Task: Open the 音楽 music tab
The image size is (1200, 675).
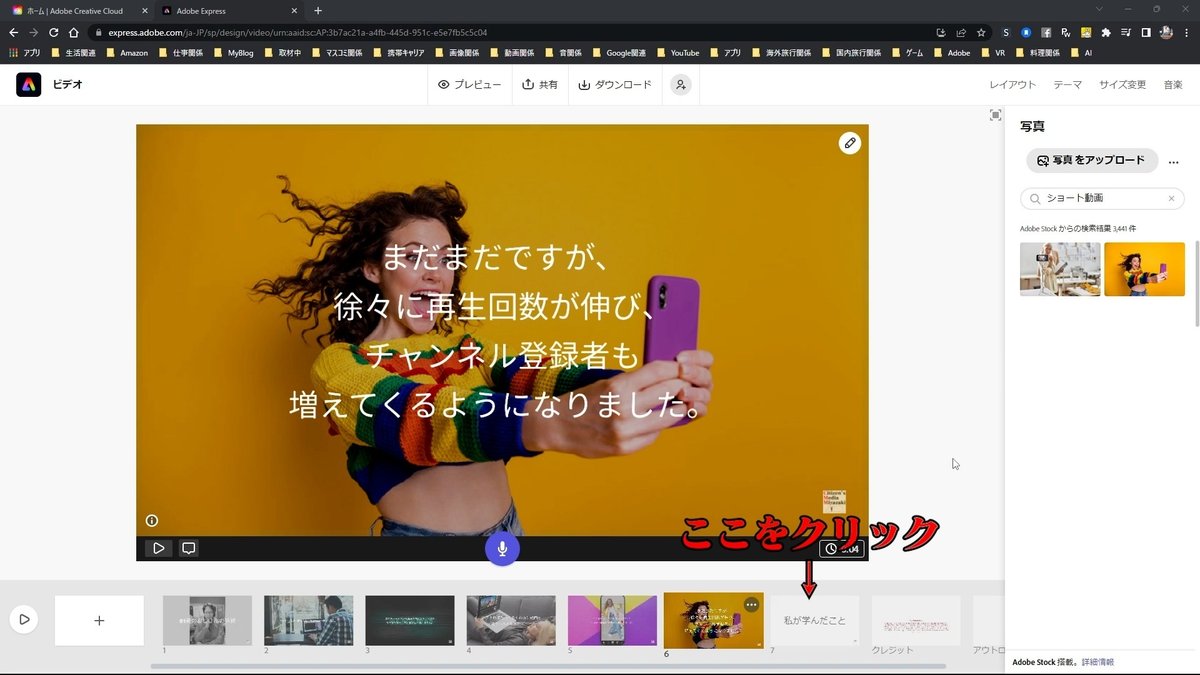Action: (x=1173, y=85)
